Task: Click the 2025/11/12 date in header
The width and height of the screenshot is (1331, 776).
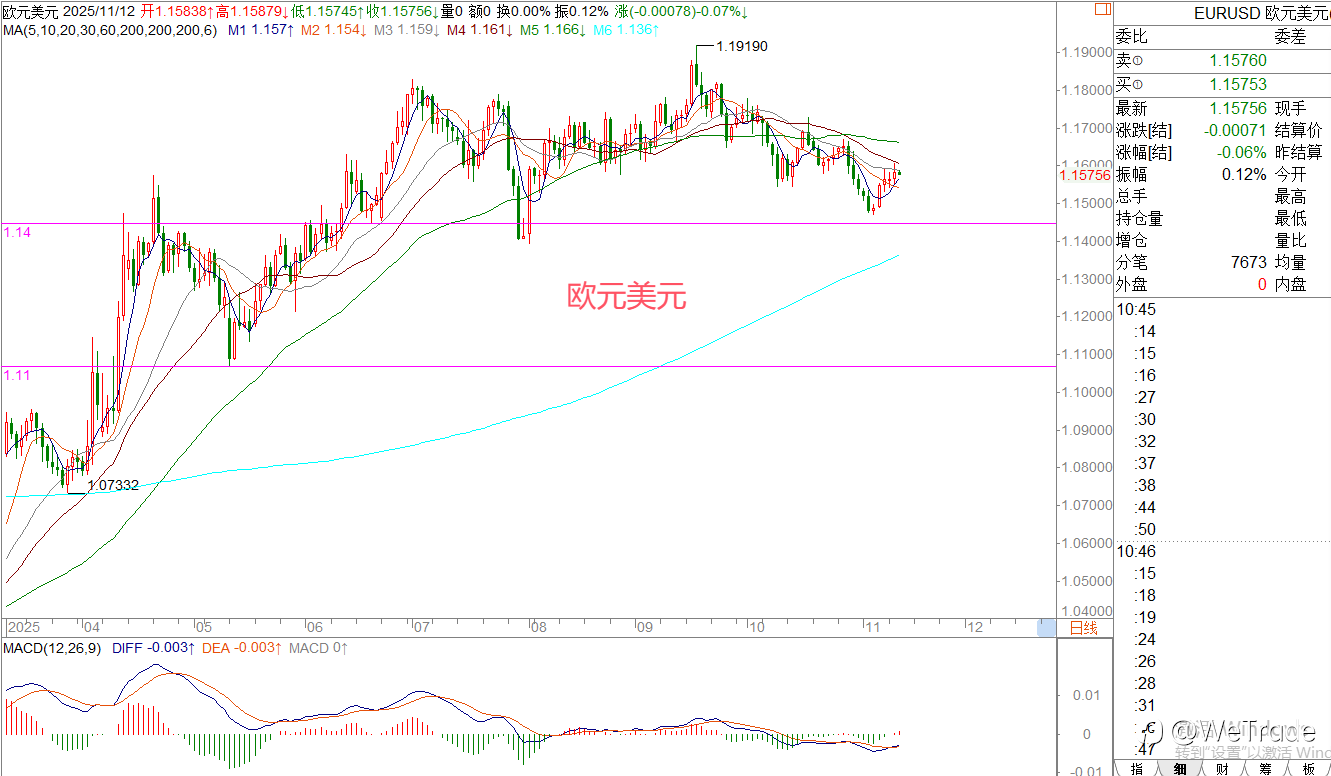Action: pos(97,11)
